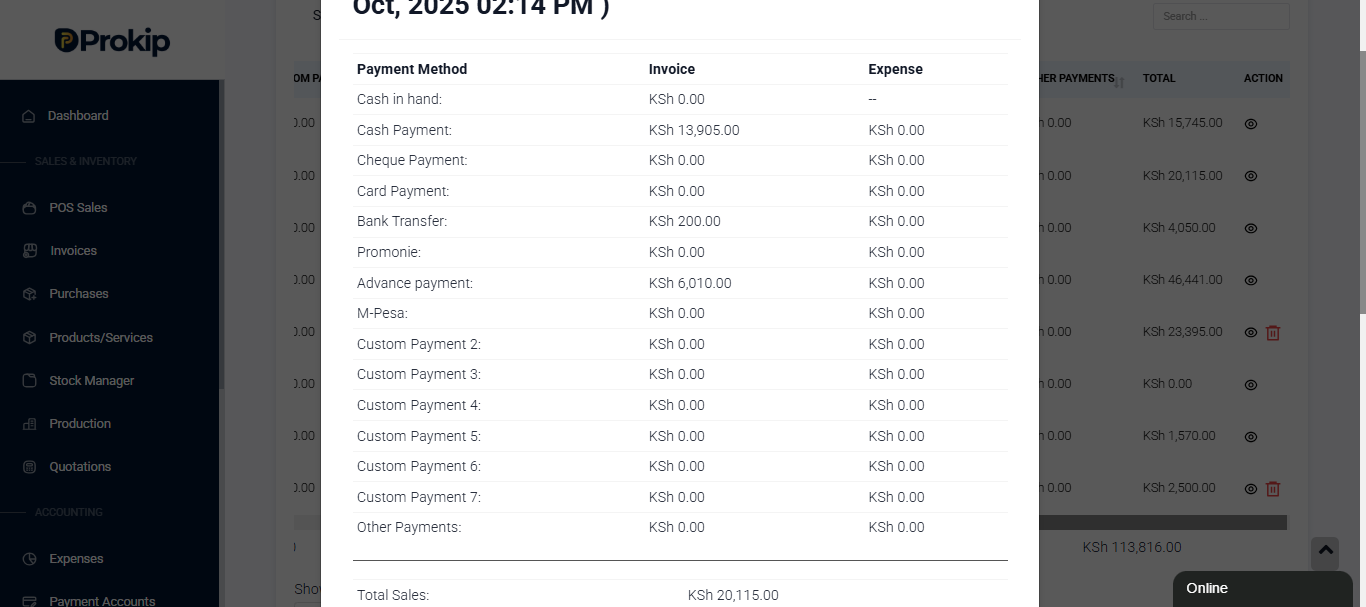Click the table Search input field
This screenshot has height=607, width=1366.
[x=1221, y=16]
